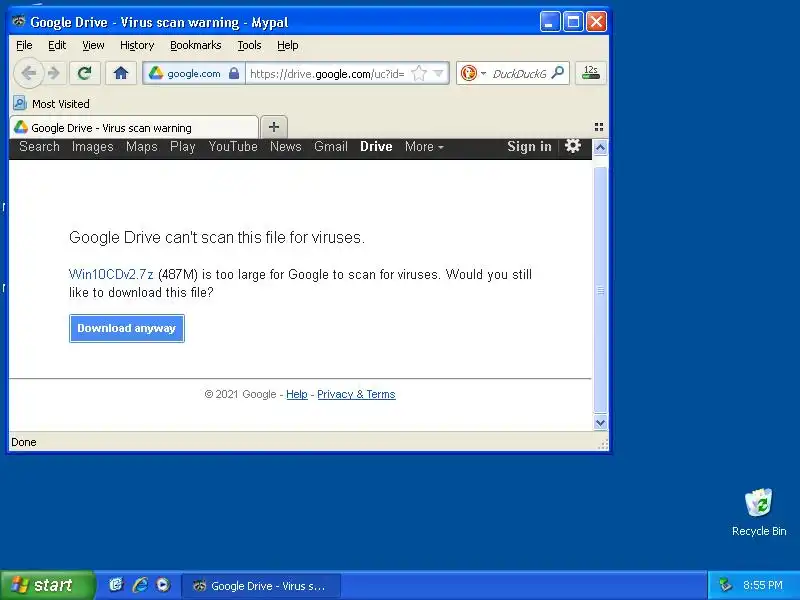Screen dimensions: 800x600
Task: Click the Done status bar text
Action: pyautogui.click(x=24, y=442)
